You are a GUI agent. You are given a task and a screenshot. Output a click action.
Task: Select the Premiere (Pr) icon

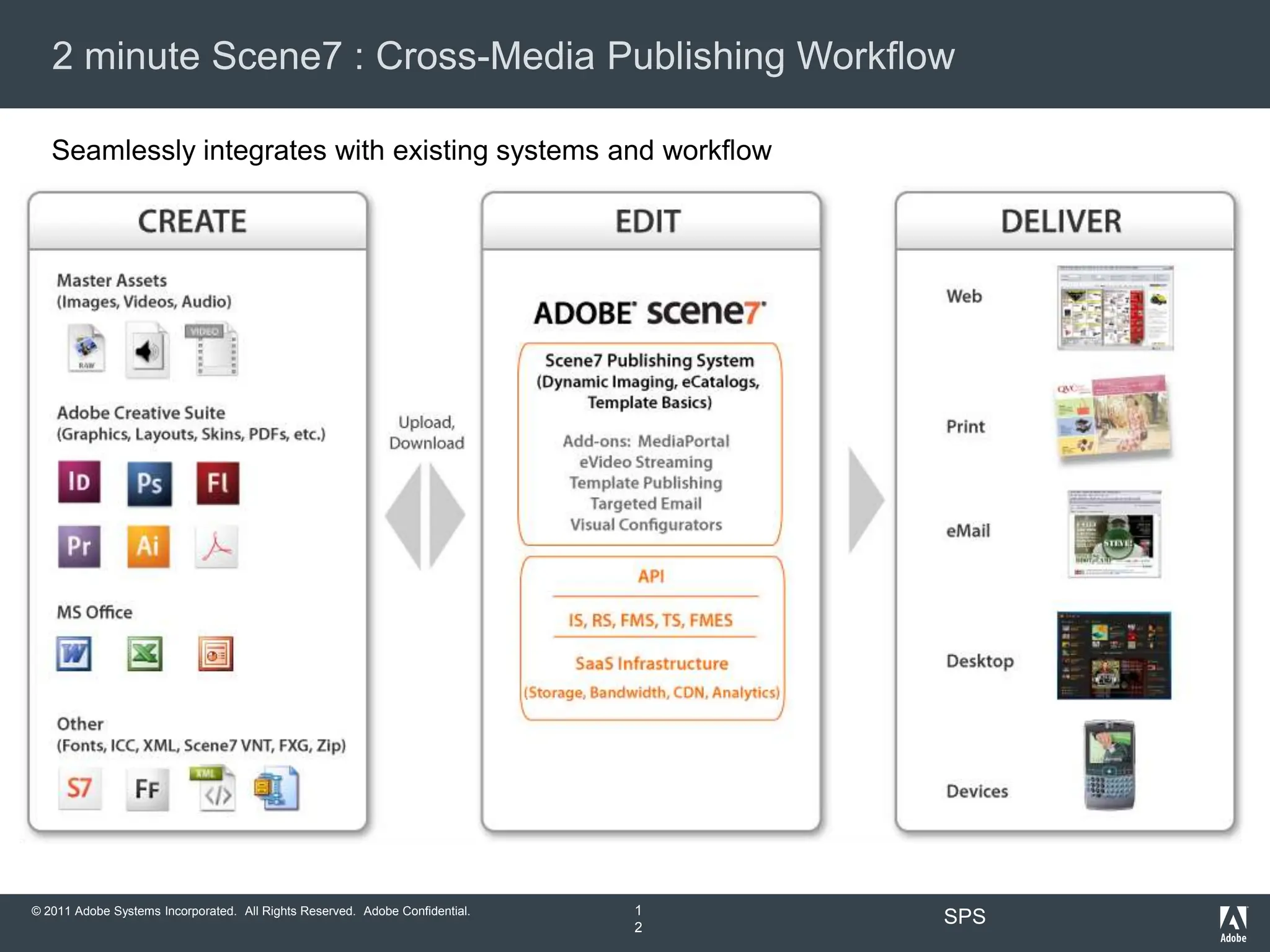(x=79, y=546)
